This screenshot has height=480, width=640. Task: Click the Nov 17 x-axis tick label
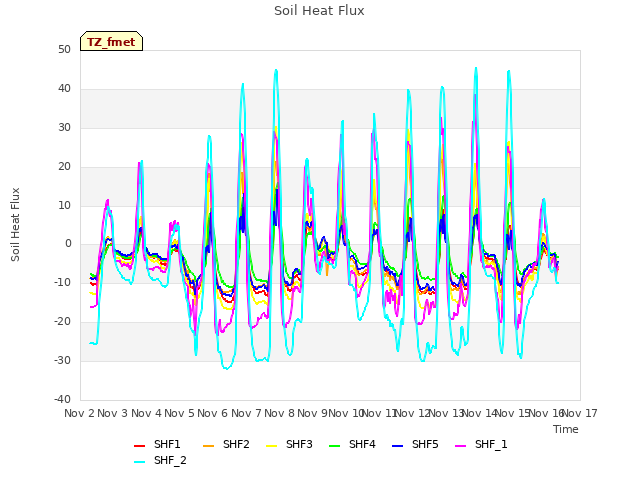point(580,413)
